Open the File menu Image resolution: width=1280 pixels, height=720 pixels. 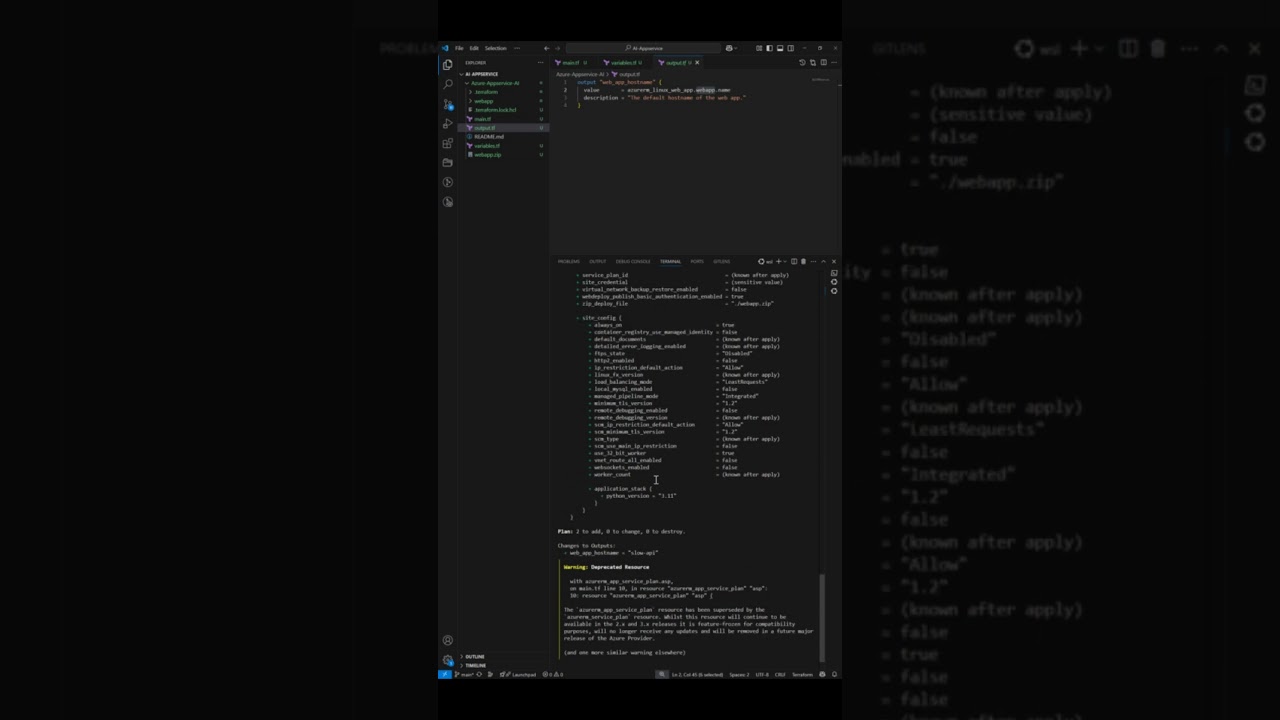click(x=459, y=48)
